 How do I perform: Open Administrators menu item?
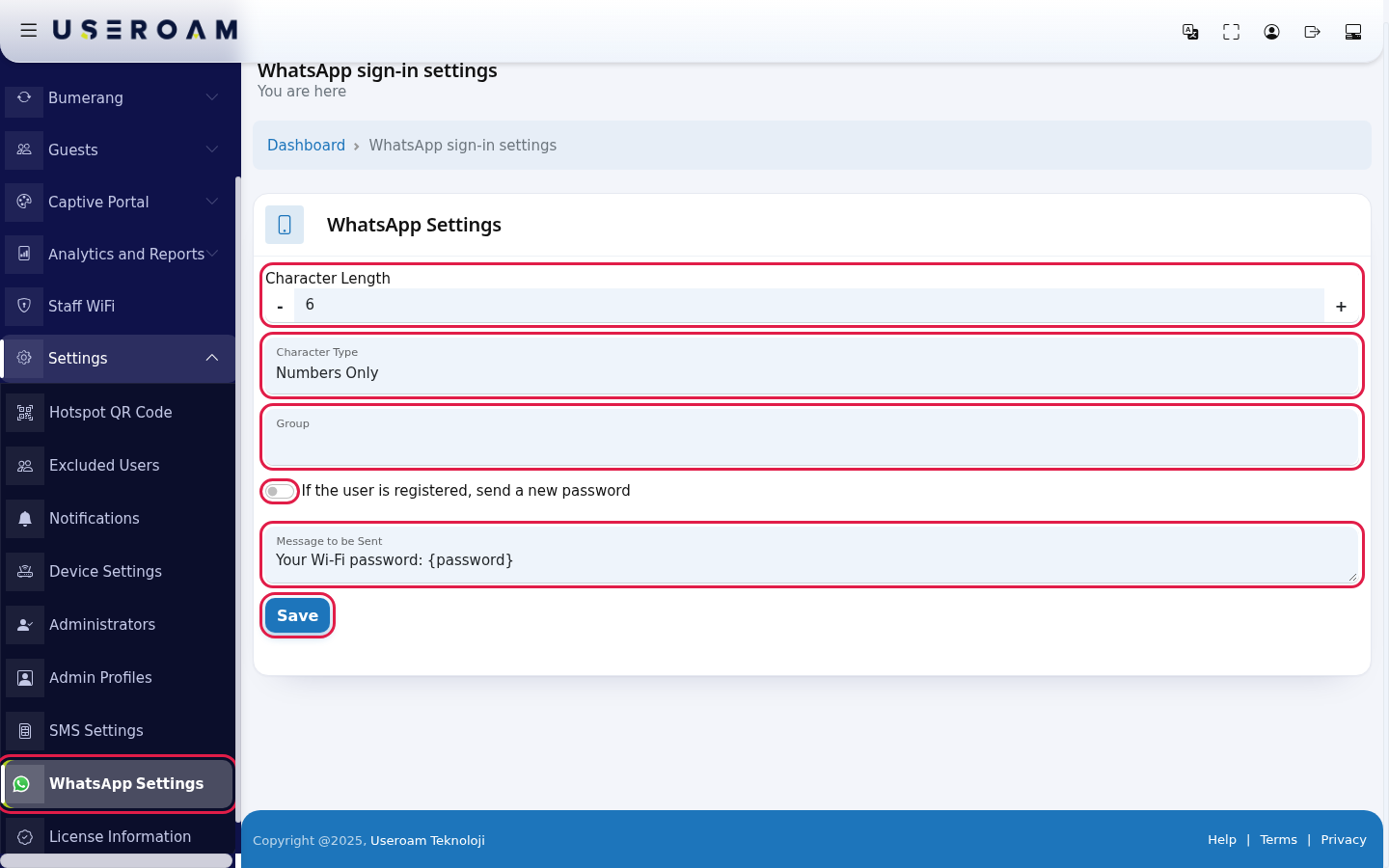point(118,625)
